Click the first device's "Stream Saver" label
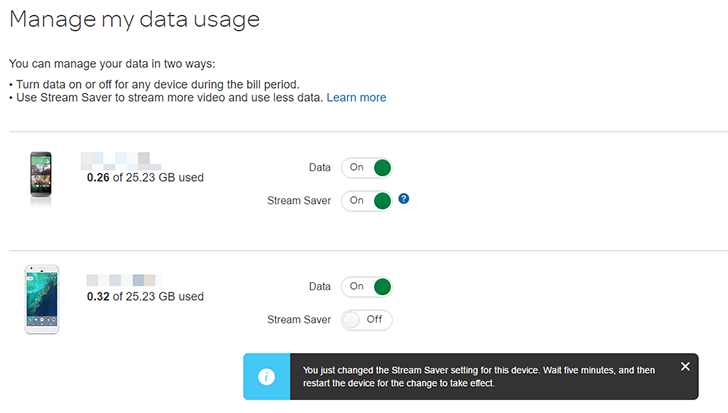728x413 pixels. click(299, 201)
